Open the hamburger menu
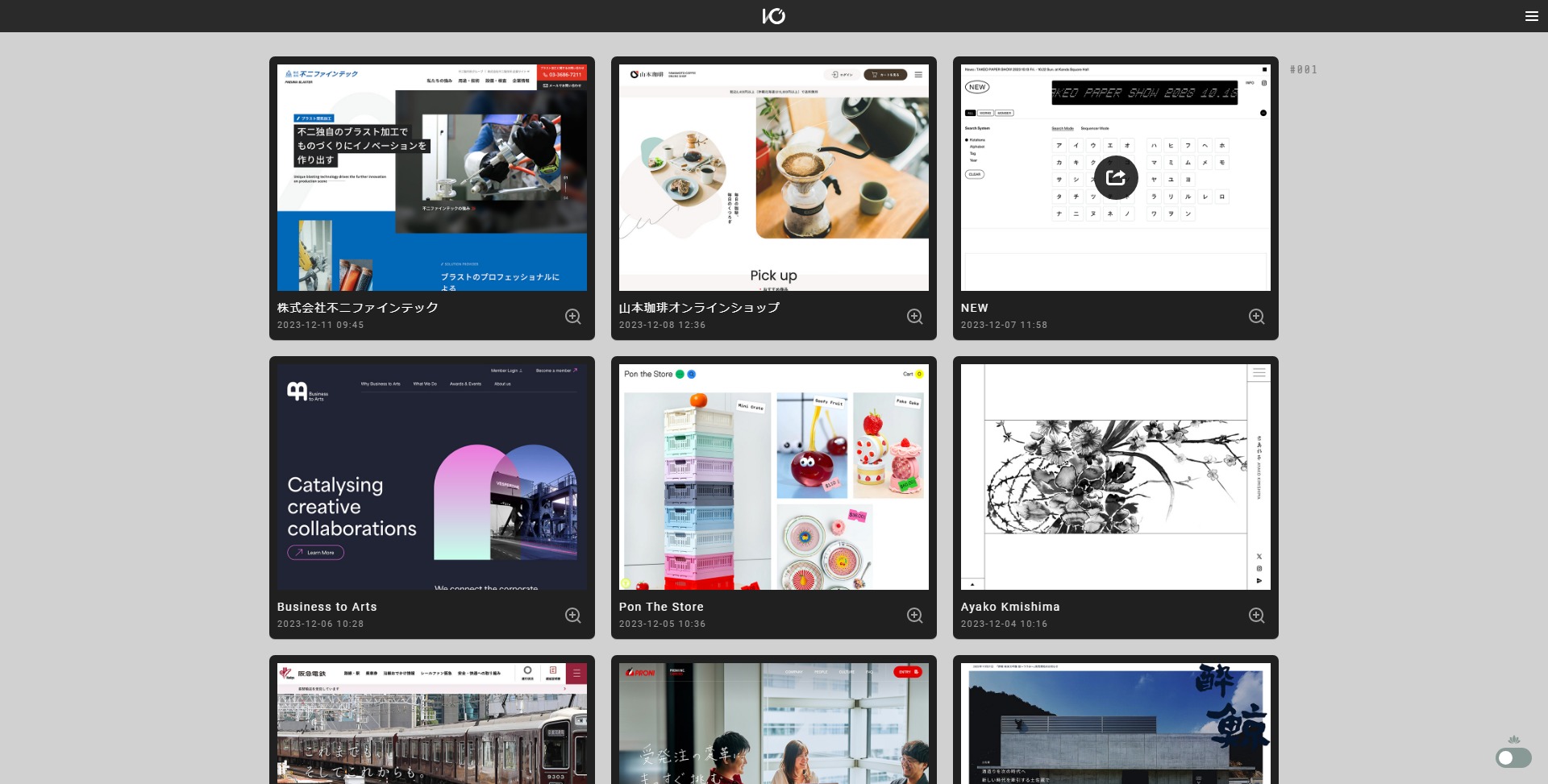The height and width of the screenshot is (784, 1548). click(x=1532, y=16)
